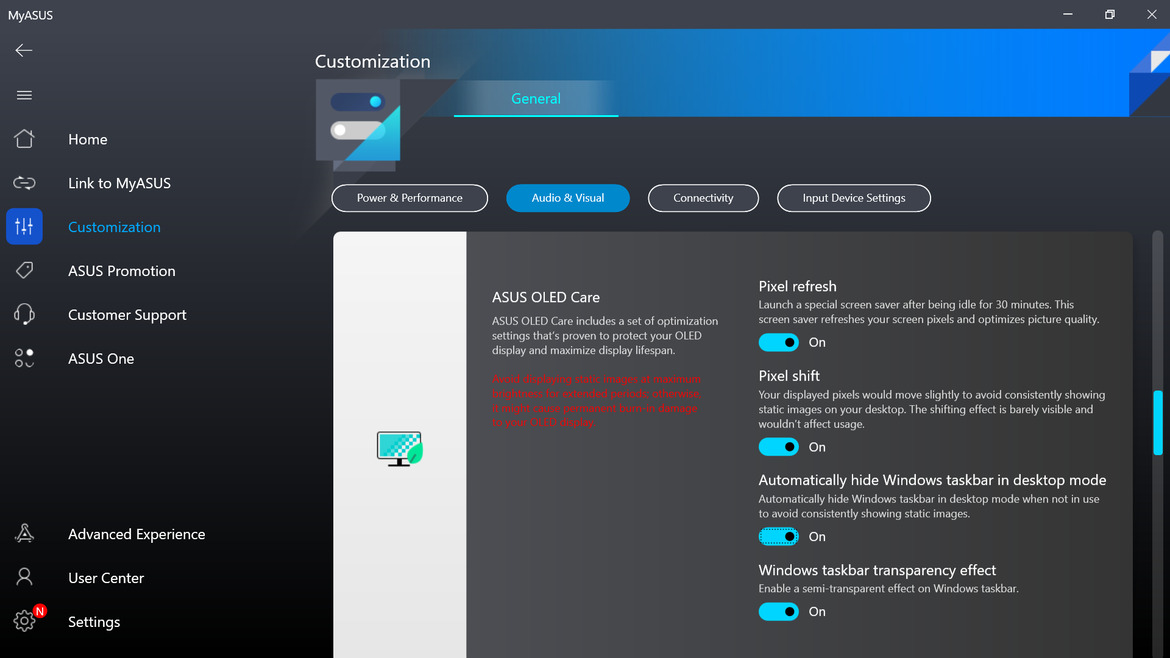Toggle the hamburger menu icon

click(x=24, y=95)
